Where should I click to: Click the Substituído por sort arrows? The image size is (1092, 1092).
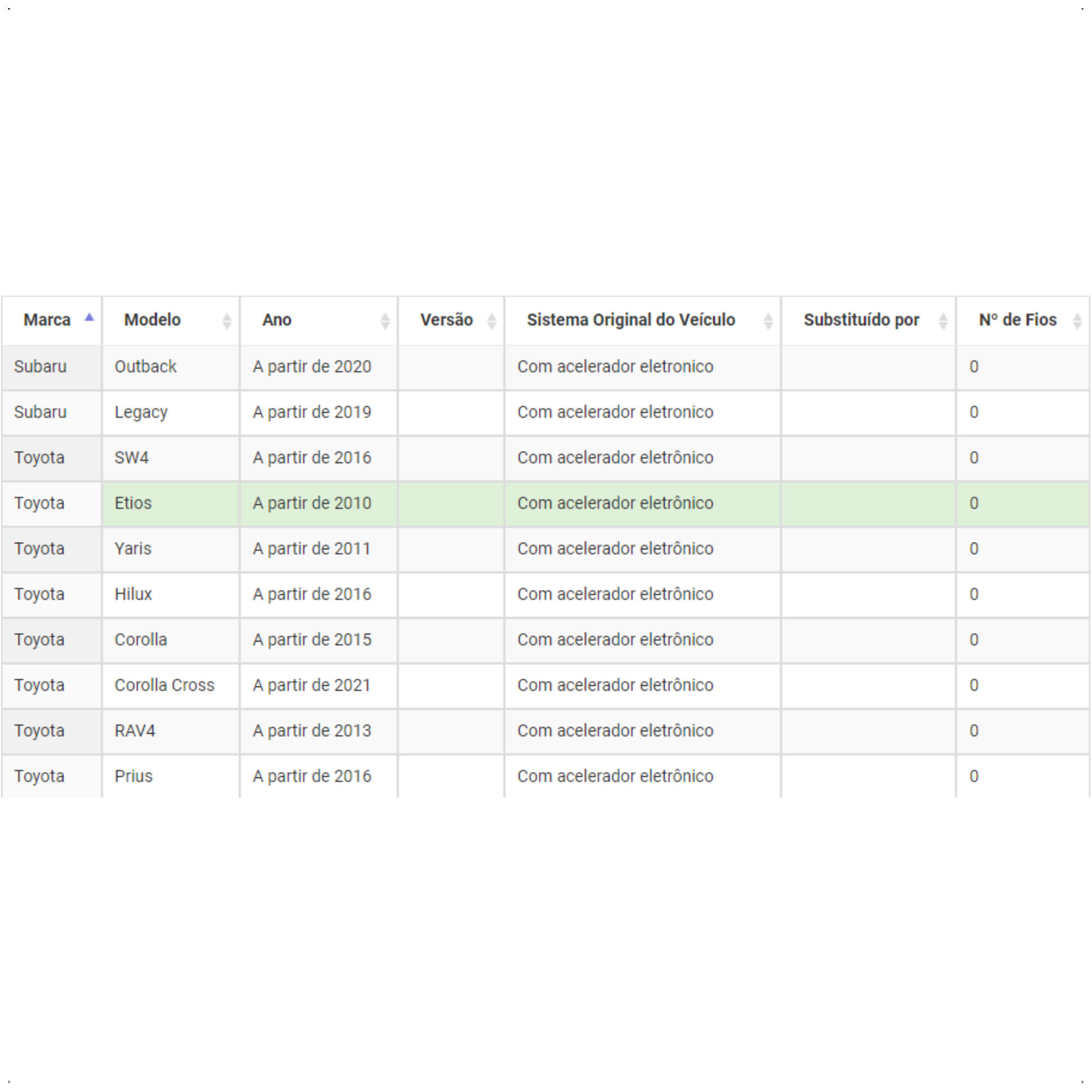point(943,321)
